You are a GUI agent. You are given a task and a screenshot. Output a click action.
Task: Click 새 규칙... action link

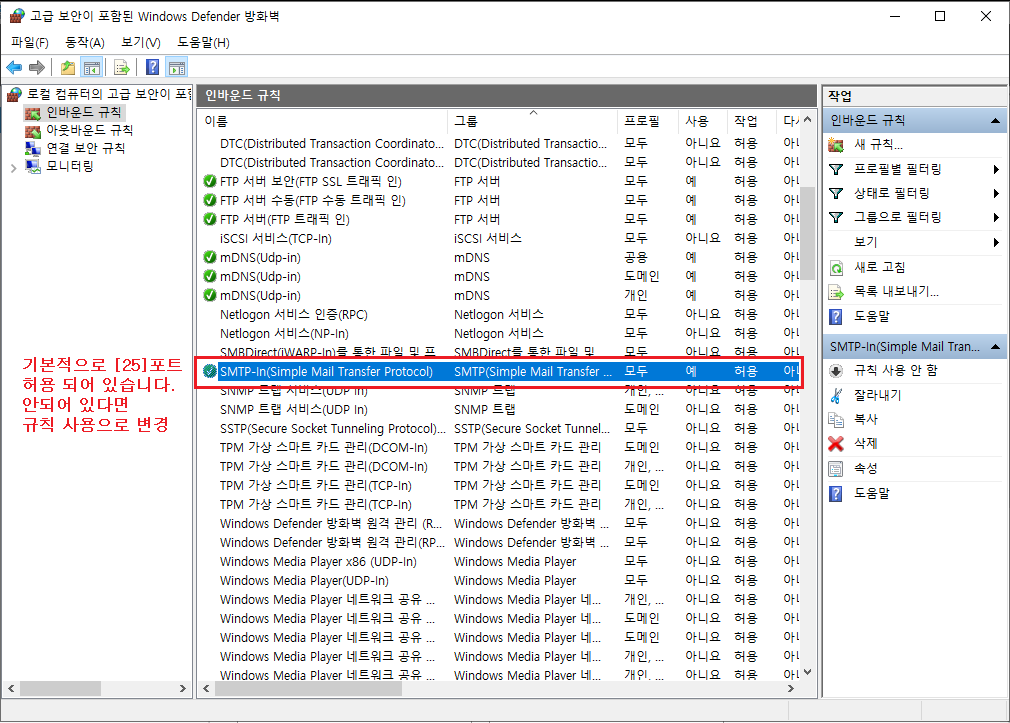point(878,145)
